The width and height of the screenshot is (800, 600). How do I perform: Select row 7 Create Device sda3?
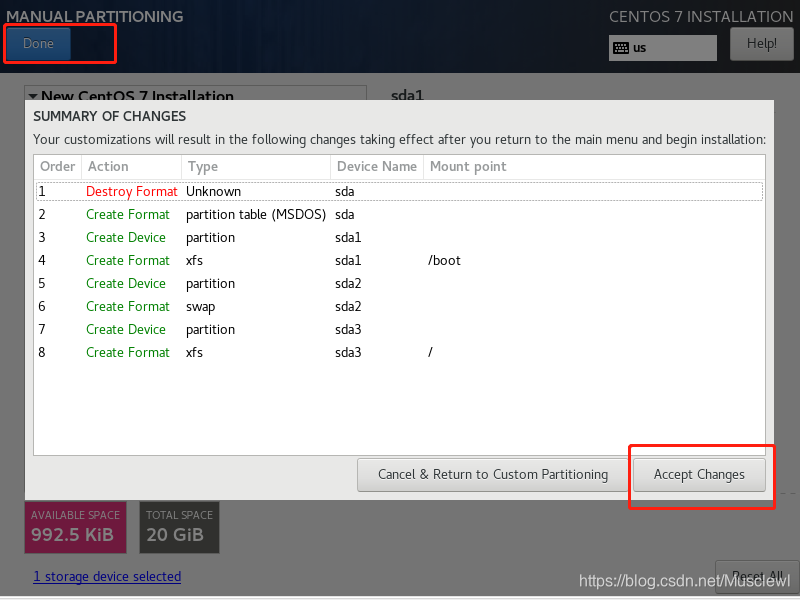coord(399,329)
